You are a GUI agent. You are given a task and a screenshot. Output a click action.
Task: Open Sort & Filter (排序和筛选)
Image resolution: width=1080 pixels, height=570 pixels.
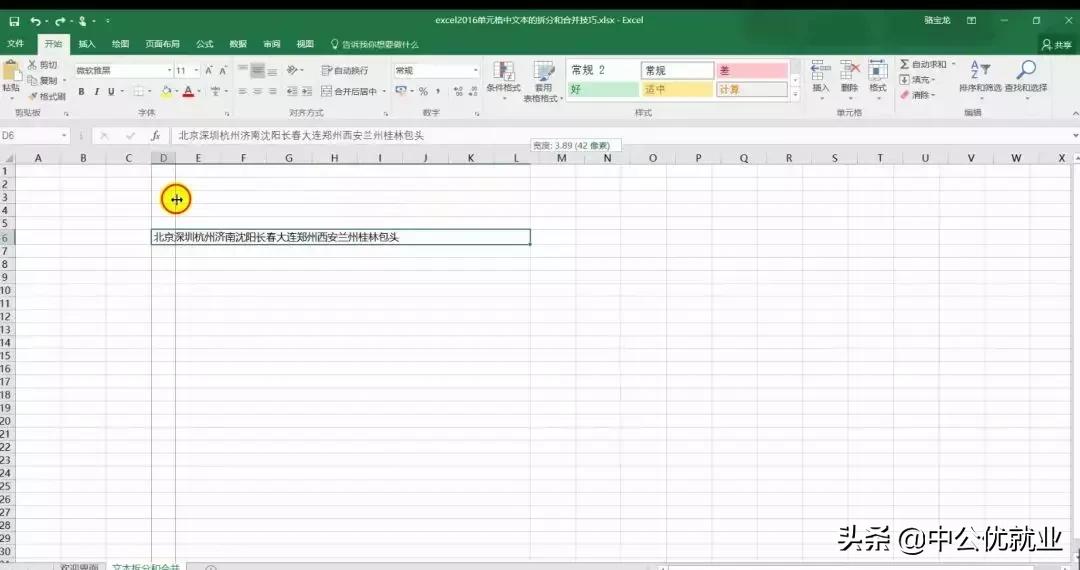coord(979,75)
